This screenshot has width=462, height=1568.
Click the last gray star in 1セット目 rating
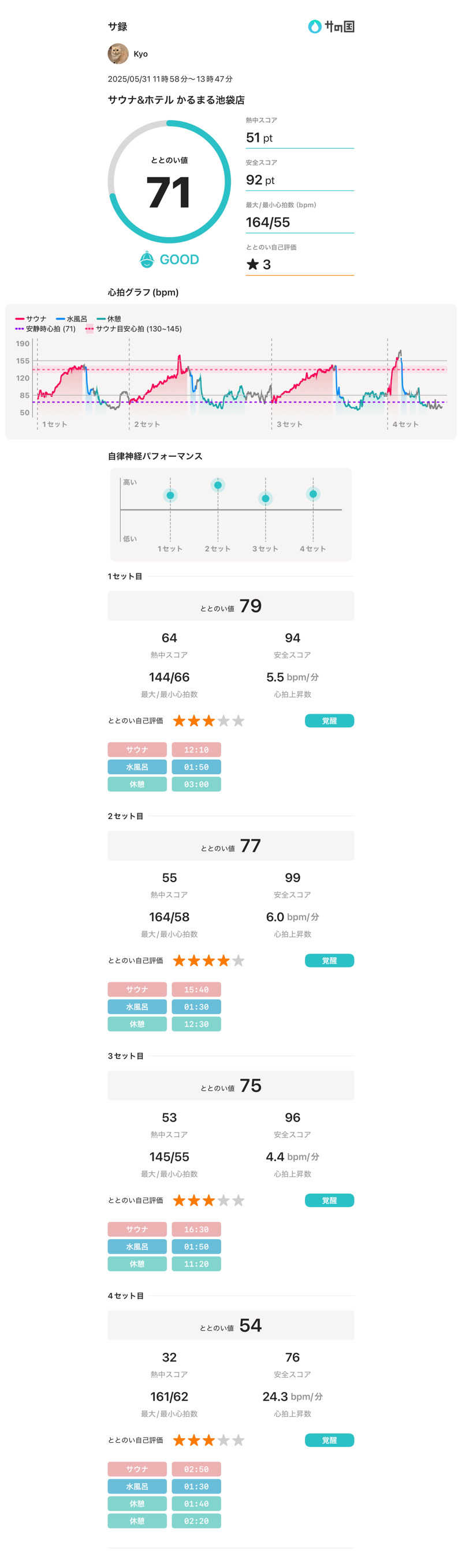[239, 721]
